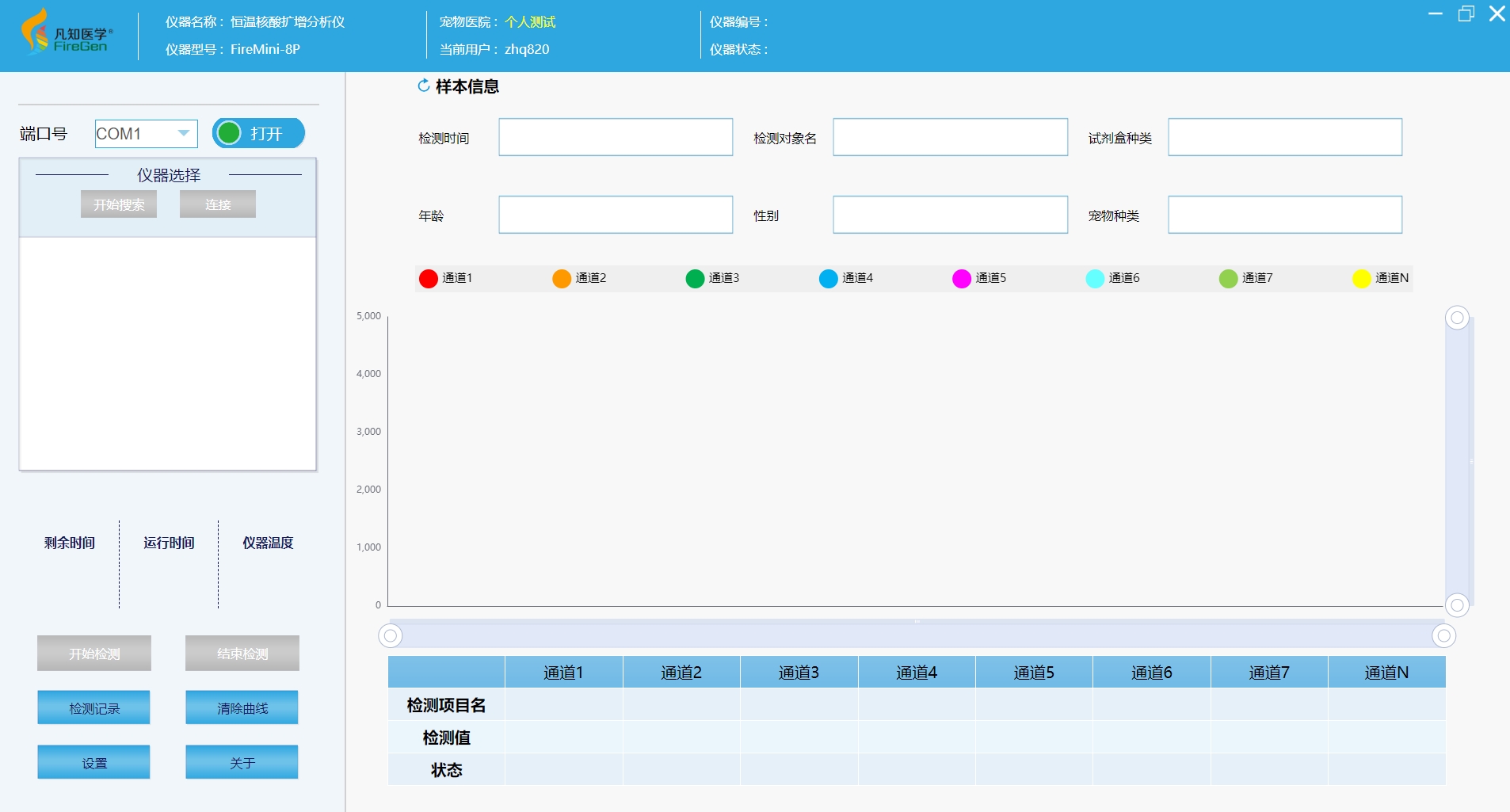The height and width of the screenshot is (812, 1510).
Task: Click the 运行时间 label
Action: tap(169, 543)
